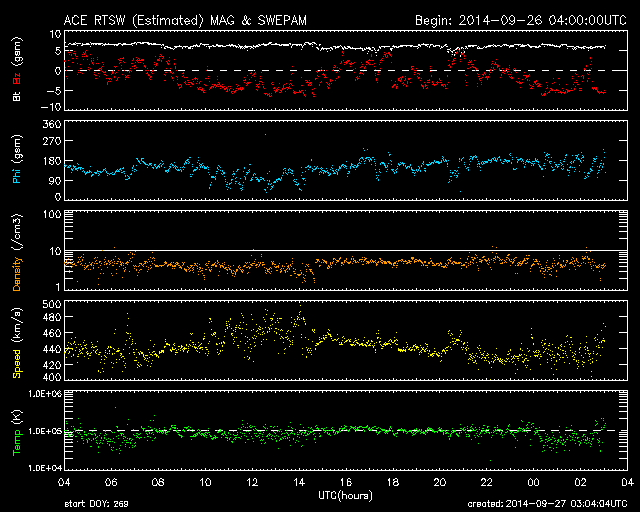Click the yellow Speed (km/s) axis label

[18, 342]
